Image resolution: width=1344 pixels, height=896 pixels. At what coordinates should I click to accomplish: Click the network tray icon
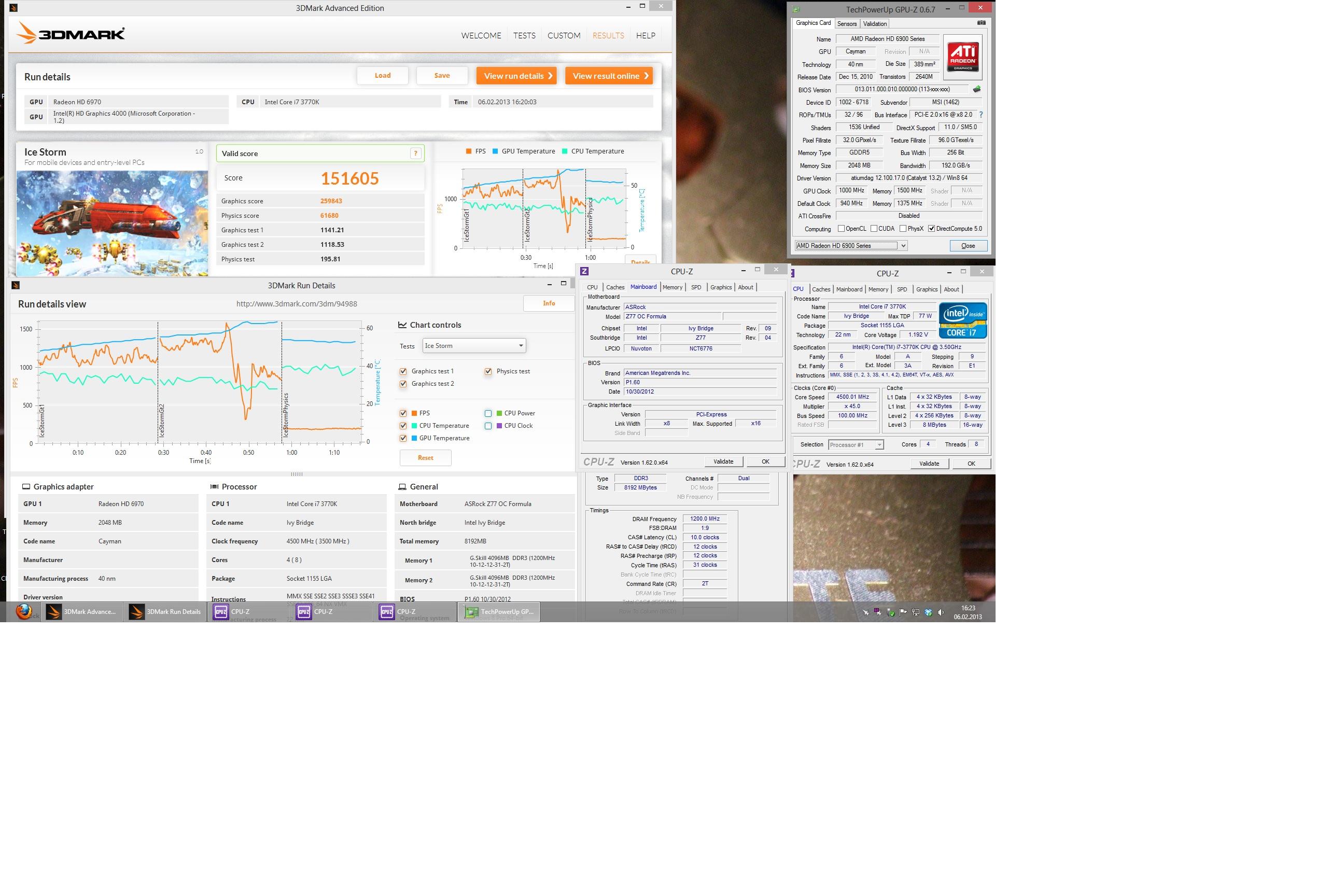coord(915,612)
